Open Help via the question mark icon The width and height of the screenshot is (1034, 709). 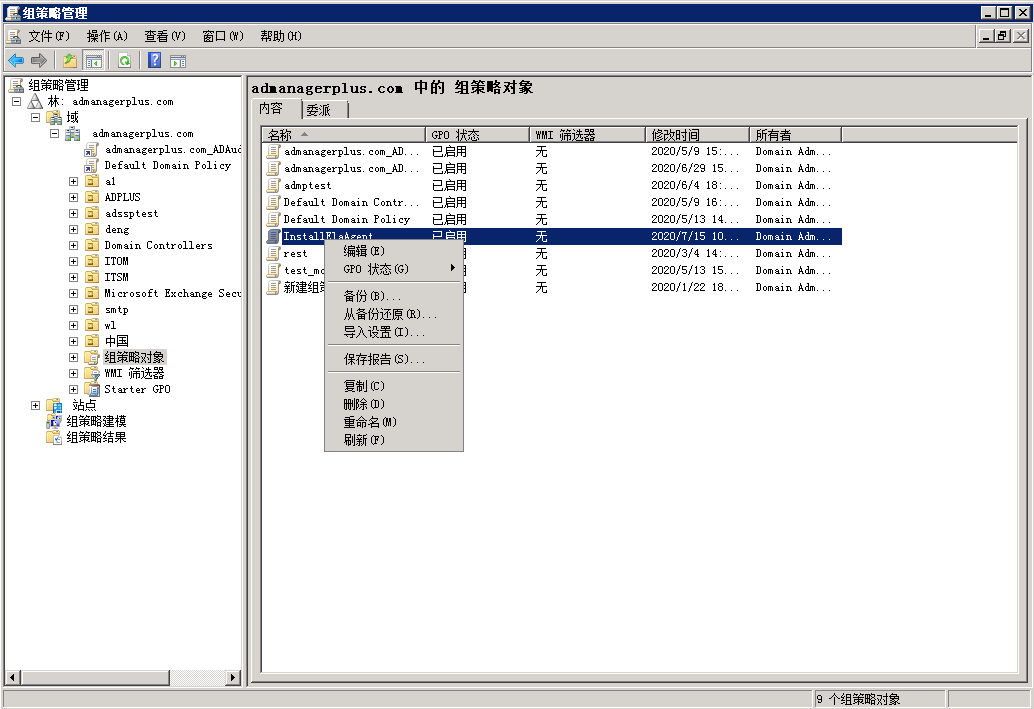[155, 60]
